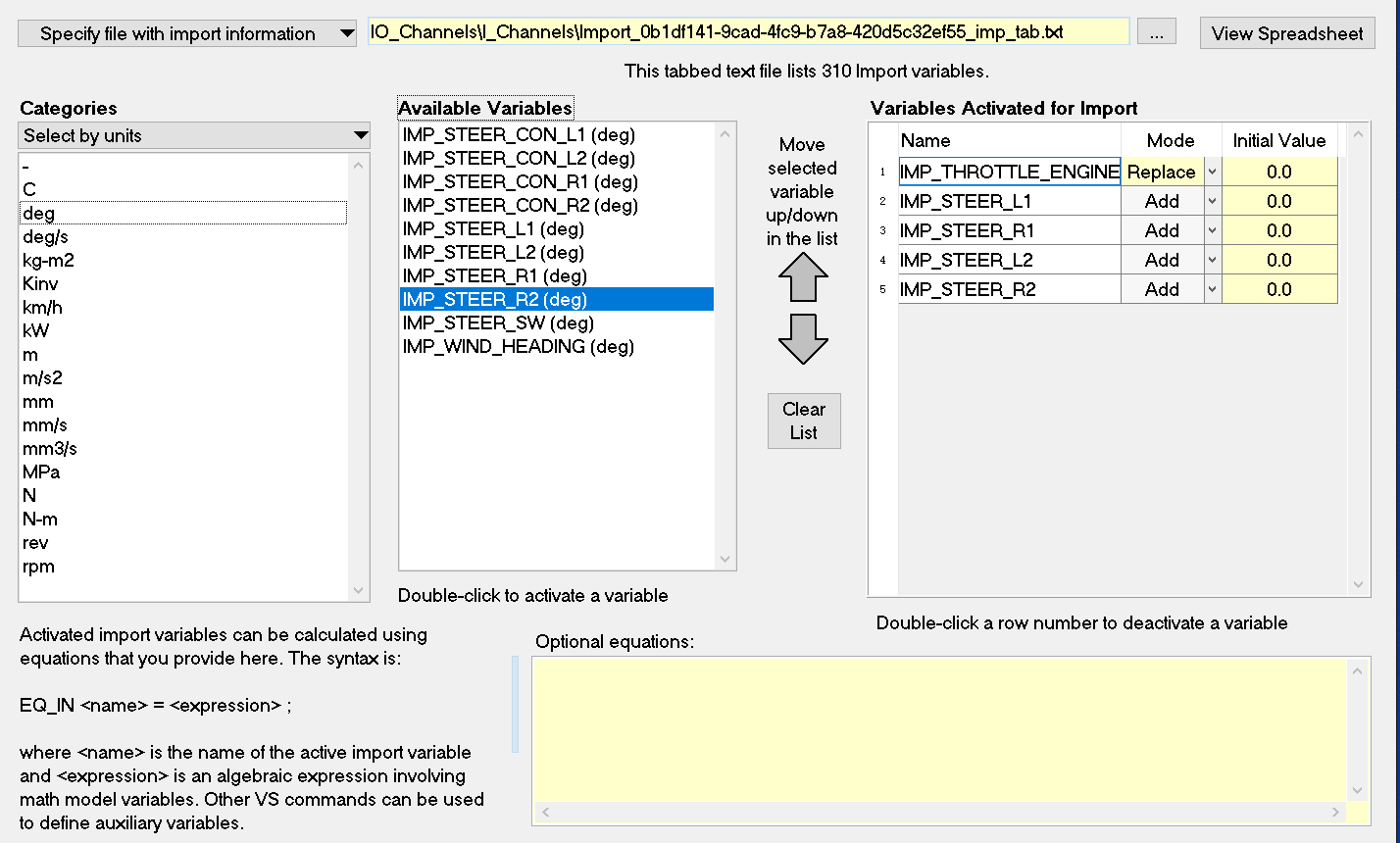This screenshot has width=1400, height=843.
Task: Edit Initial Value for IMP_STEER_L1 row
Action: pos(1279,201)
